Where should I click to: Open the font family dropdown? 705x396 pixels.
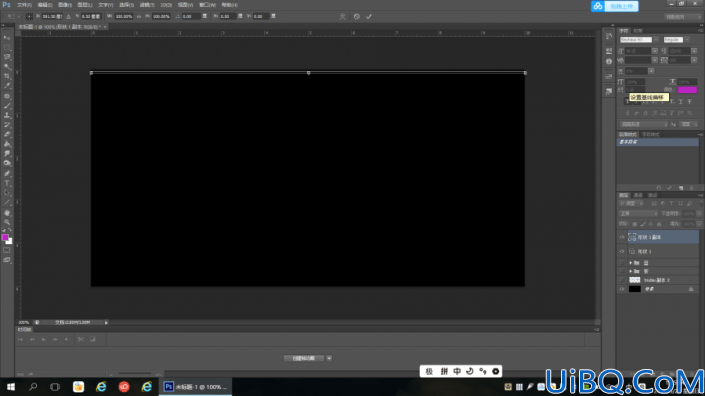656,40
